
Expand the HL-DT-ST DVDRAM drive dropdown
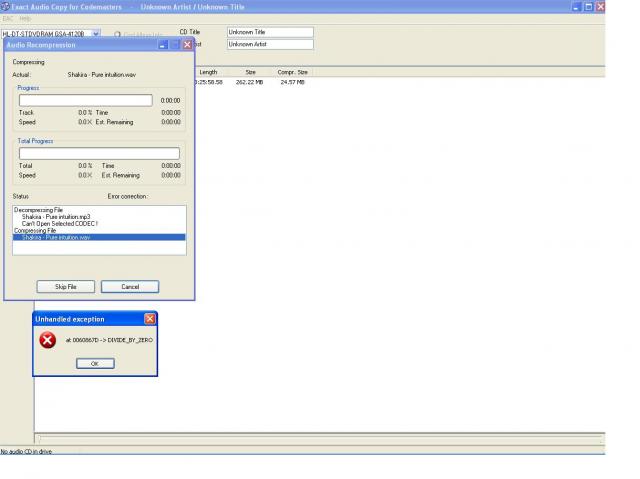point(96,33)
